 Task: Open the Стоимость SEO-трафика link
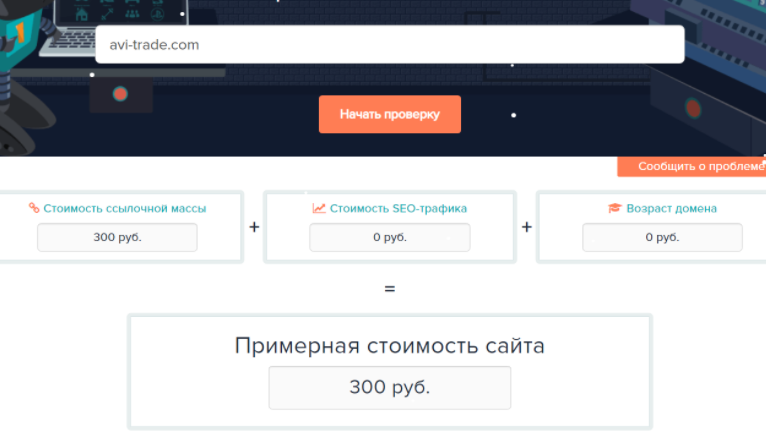click(x=398, y=209)
